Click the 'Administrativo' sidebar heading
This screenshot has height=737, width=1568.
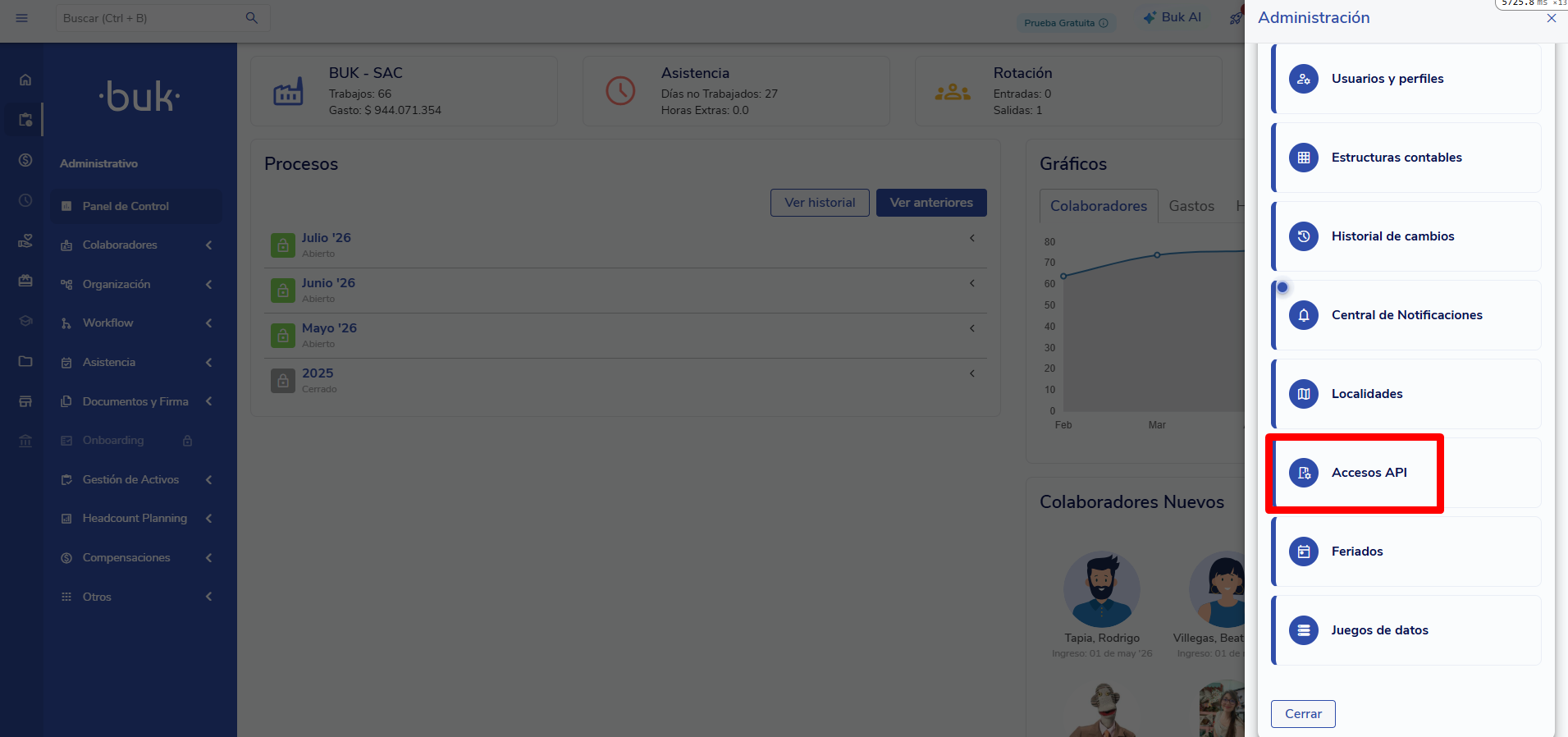click(x=98, y=163)
